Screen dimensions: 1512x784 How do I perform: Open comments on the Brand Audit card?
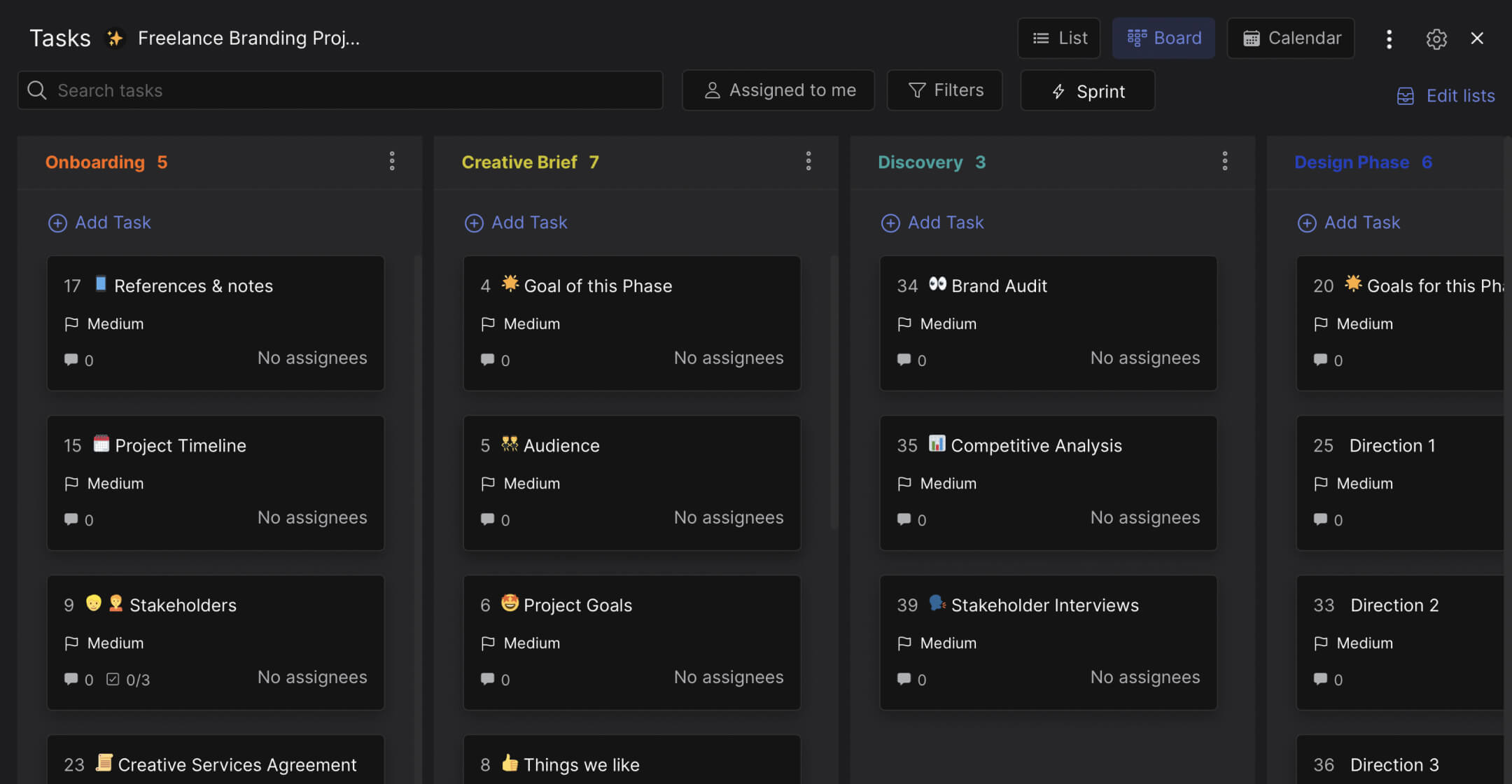pyautogui.click(x=904, y=360)
